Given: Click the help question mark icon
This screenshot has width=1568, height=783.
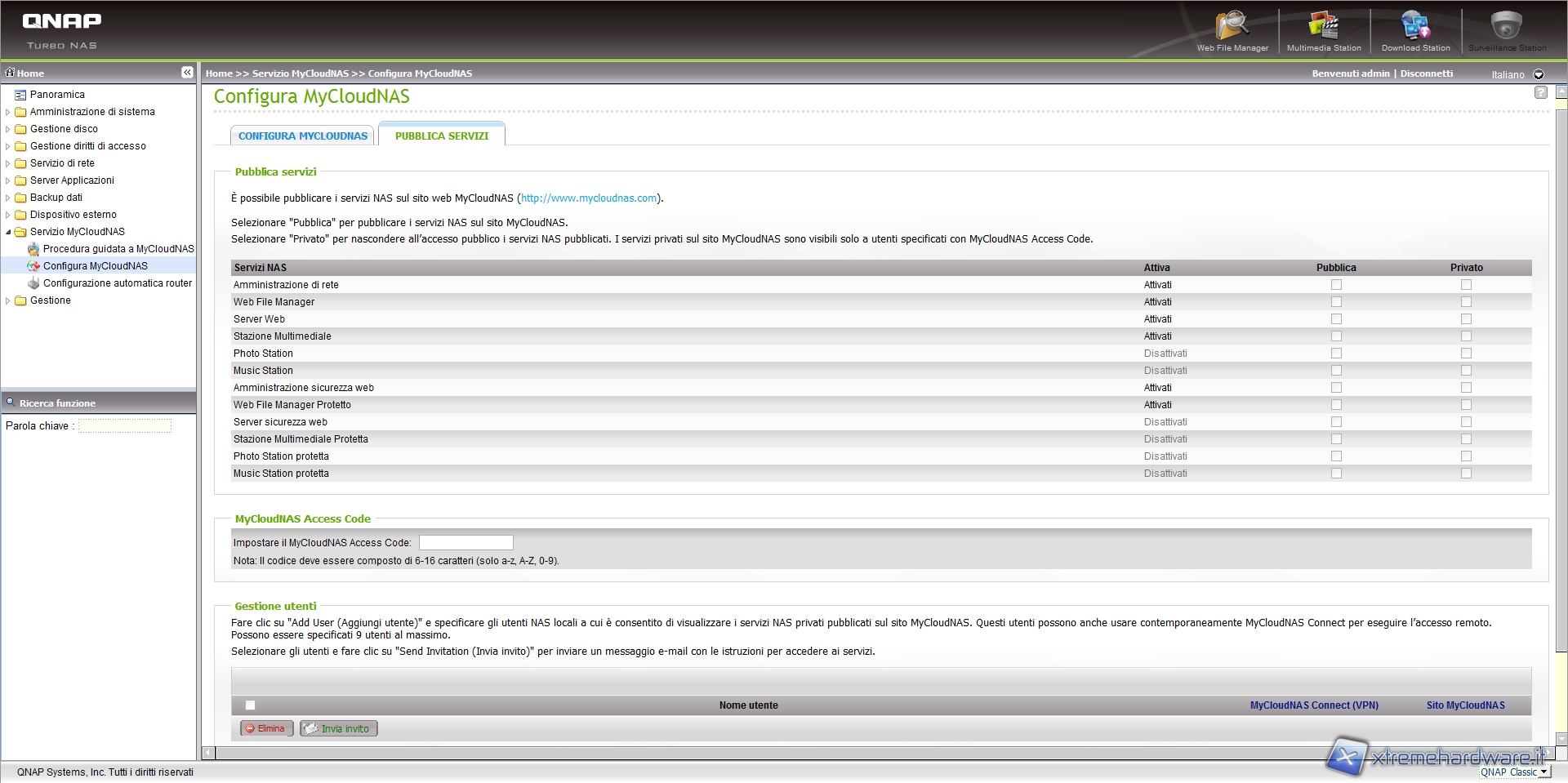Looking at the screenshot, I should (x=1541, y=92).
